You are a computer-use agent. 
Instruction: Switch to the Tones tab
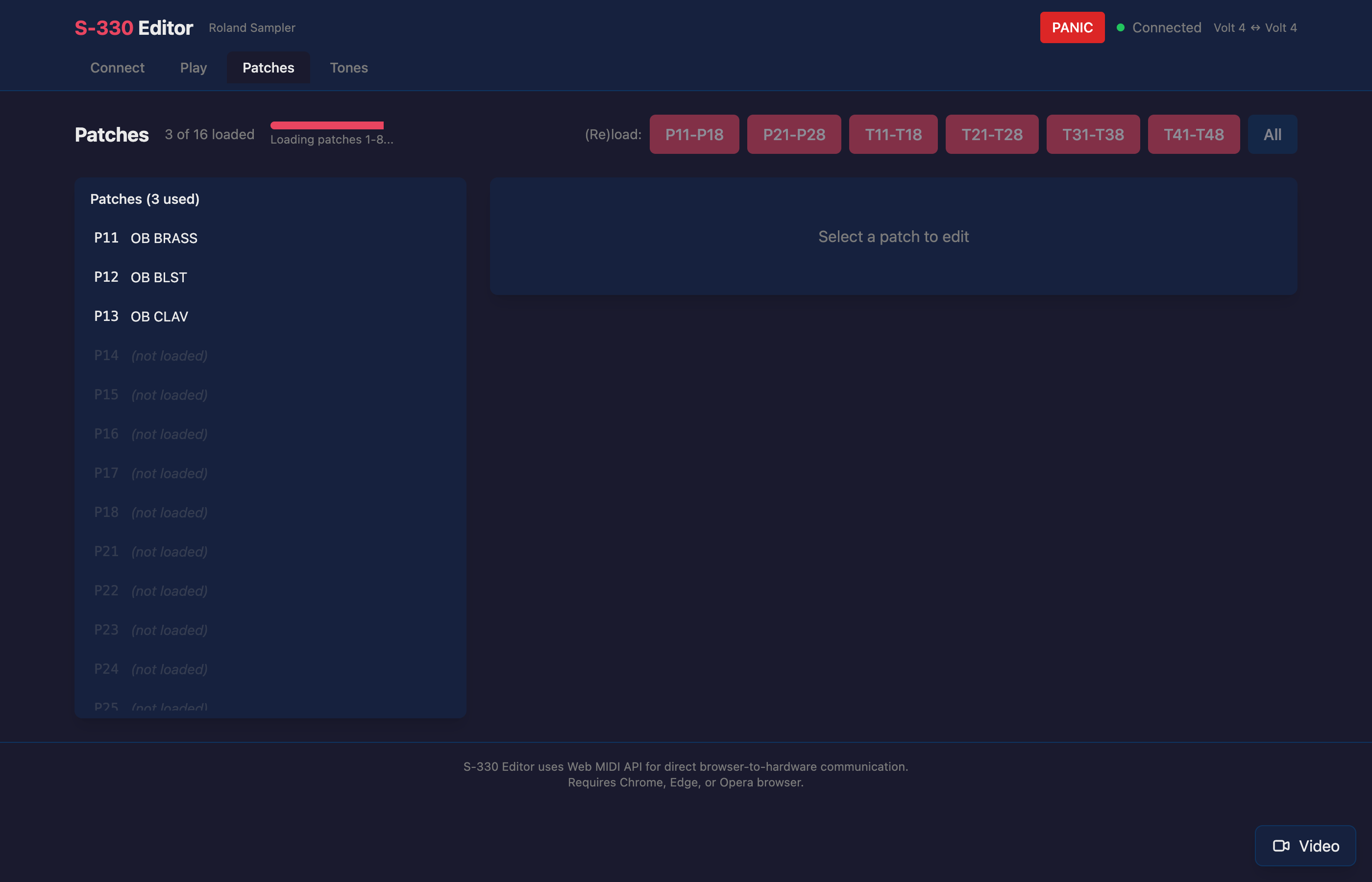point(349,68)
